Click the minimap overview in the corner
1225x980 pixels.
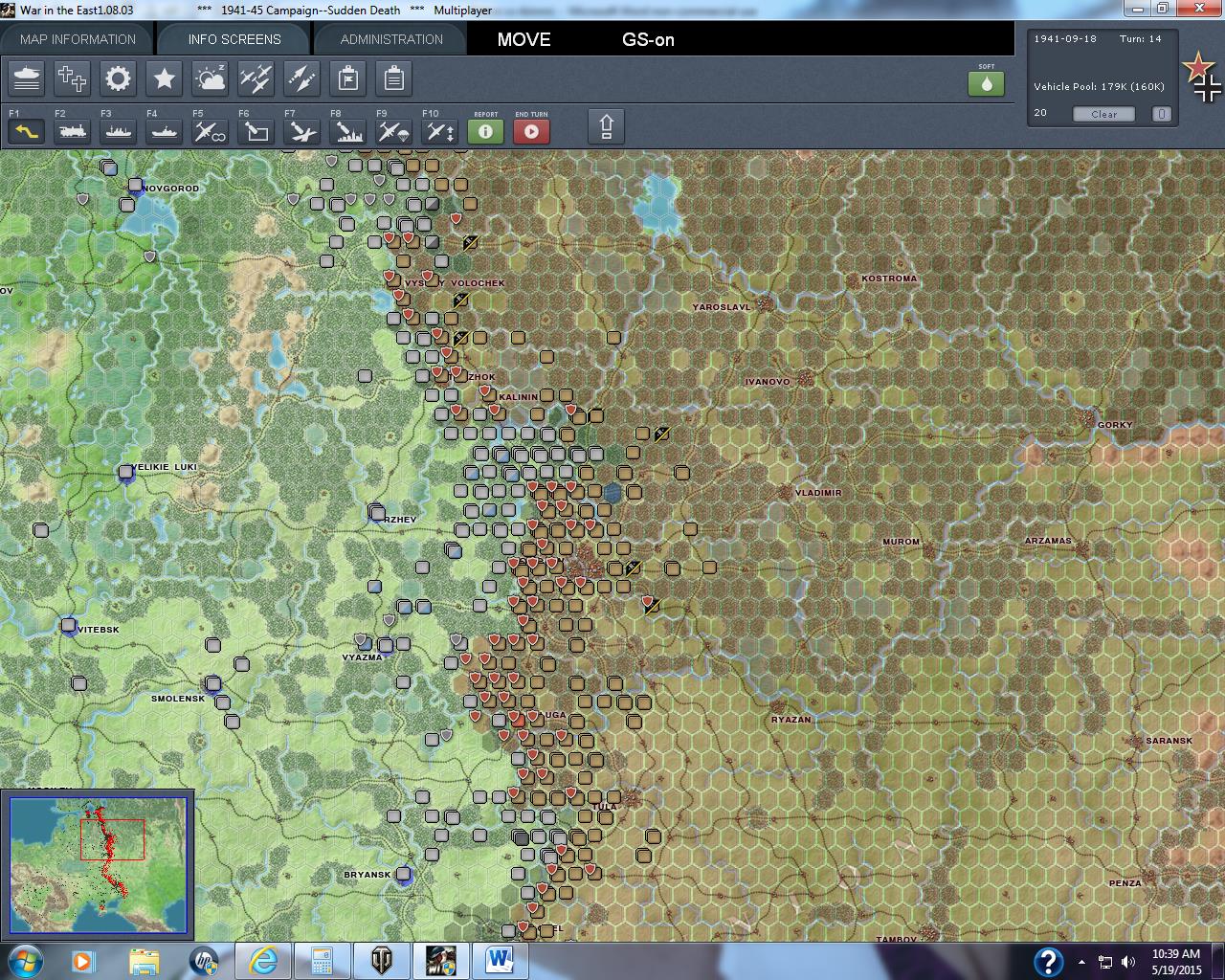coord(99,864)
